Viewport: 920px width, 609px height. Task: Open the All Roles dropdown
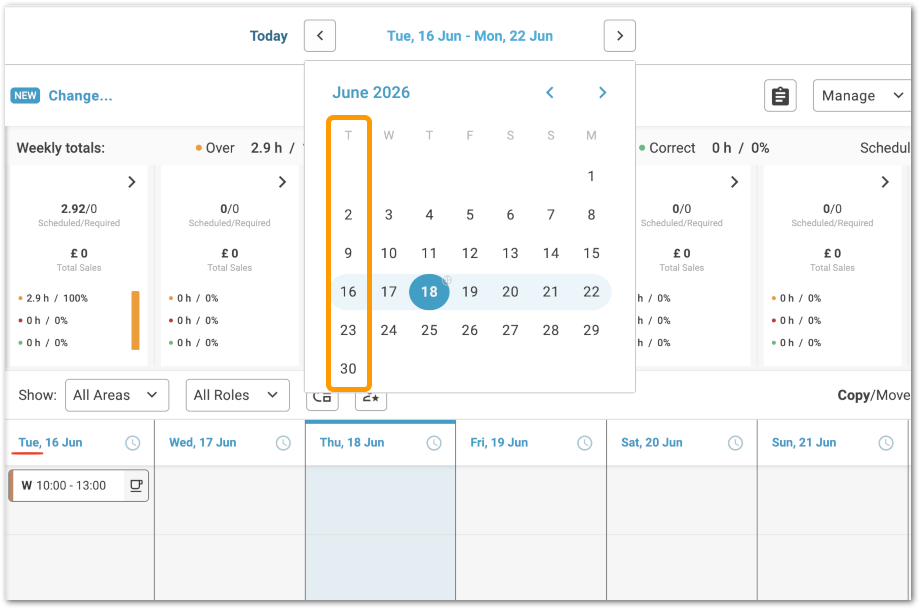pyautogui.click(x=238, y=395)
